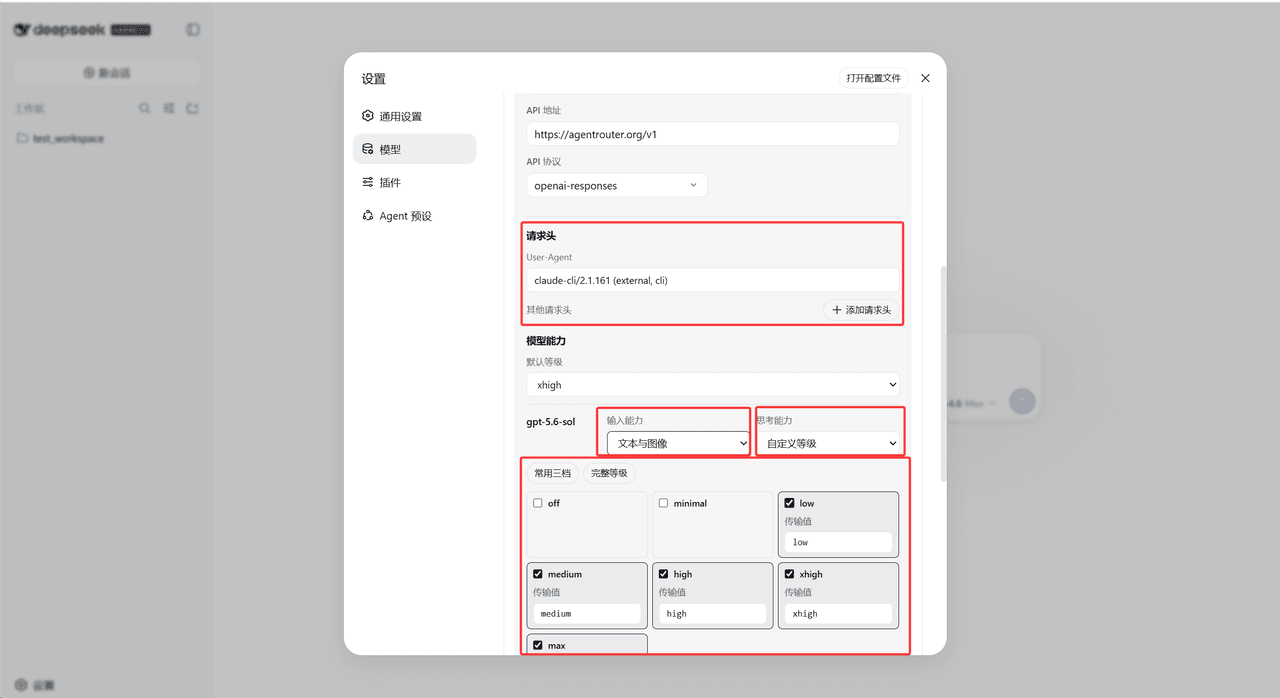Open the 插件 settings tab
Viewport: 1280px width, 698px height.
pos(414,182)
